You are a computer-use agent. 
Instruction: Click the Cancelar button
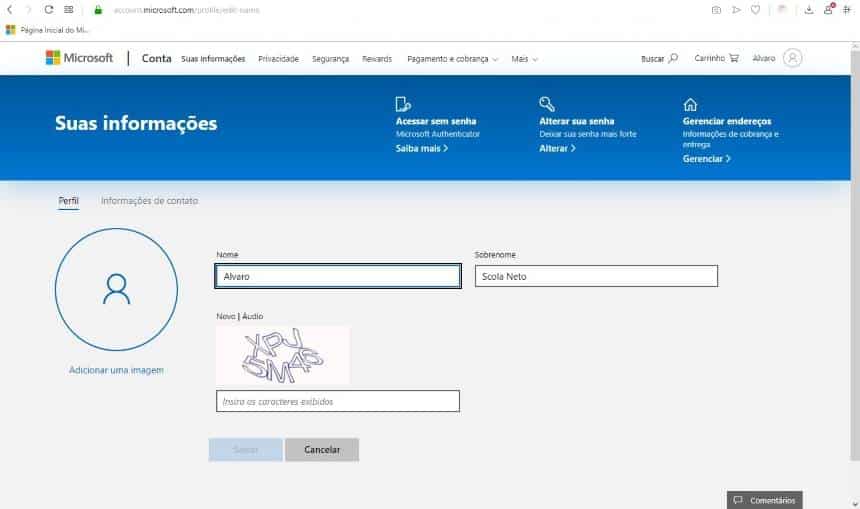322,450
